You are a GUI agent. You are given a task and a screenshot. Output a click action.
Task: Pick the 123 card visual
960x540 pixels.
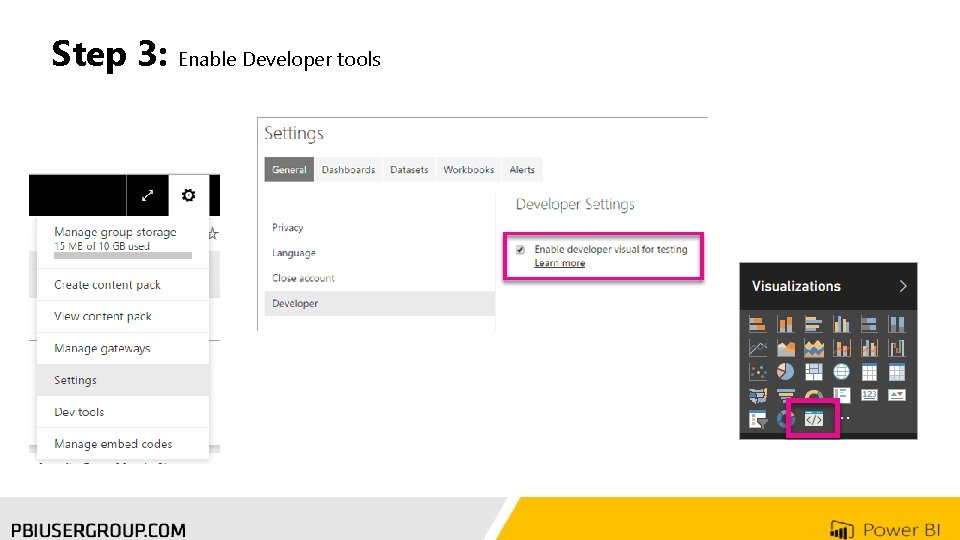(869, 395)
